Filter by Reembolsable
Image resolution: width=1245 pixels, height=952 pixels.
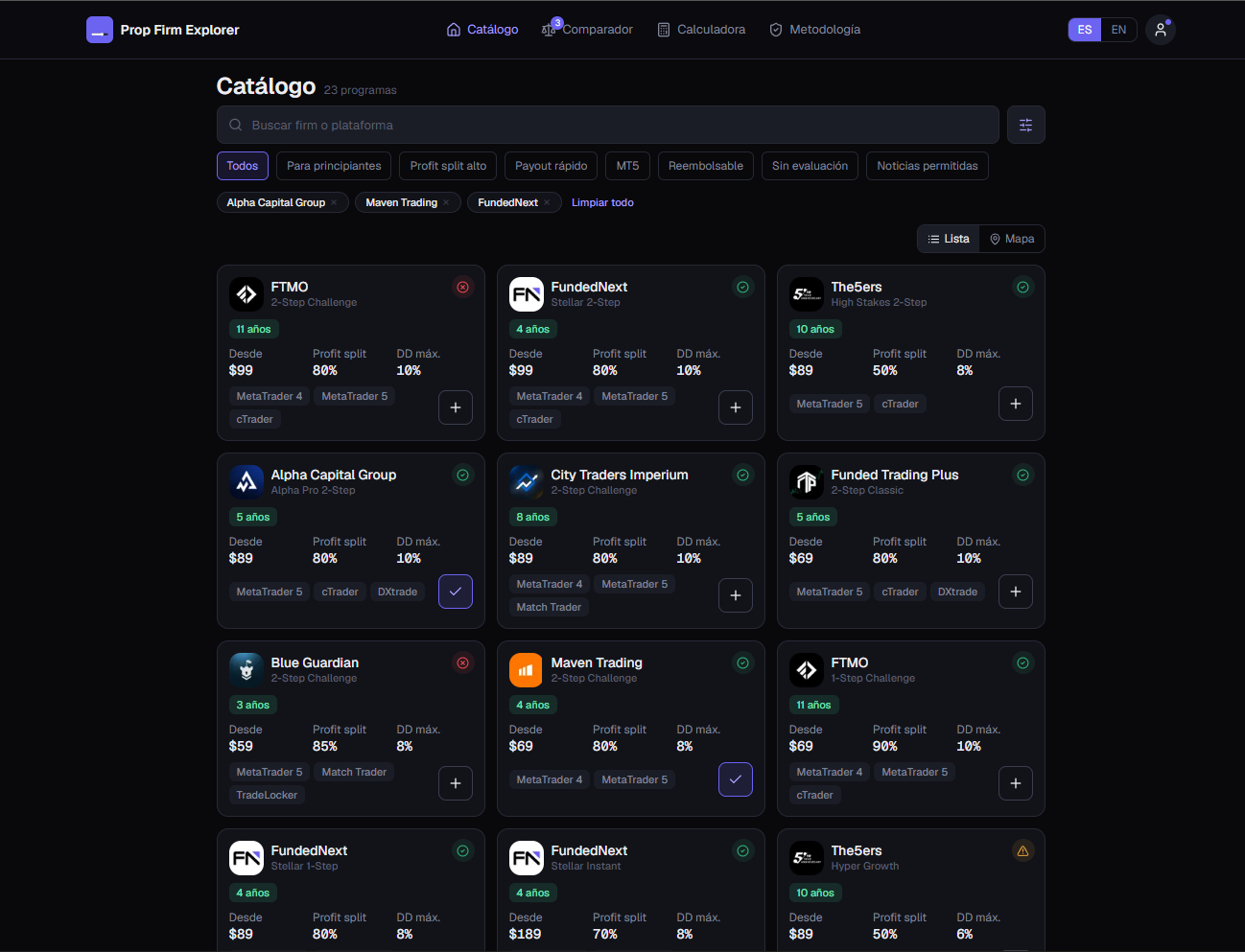click(x=706, y=166)
